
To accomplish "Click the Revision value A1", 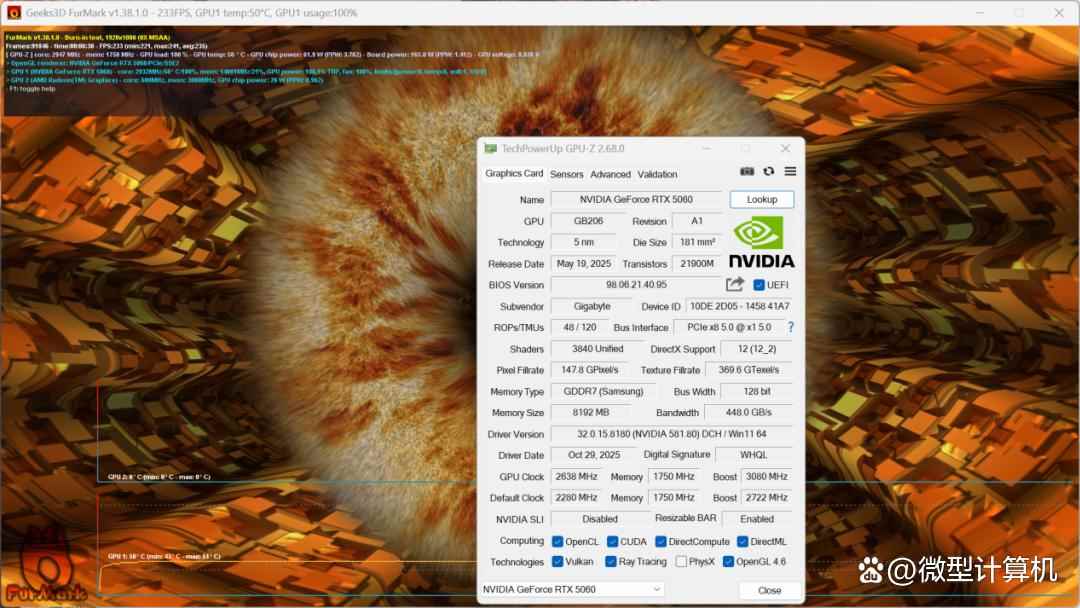I will point(697,221).
